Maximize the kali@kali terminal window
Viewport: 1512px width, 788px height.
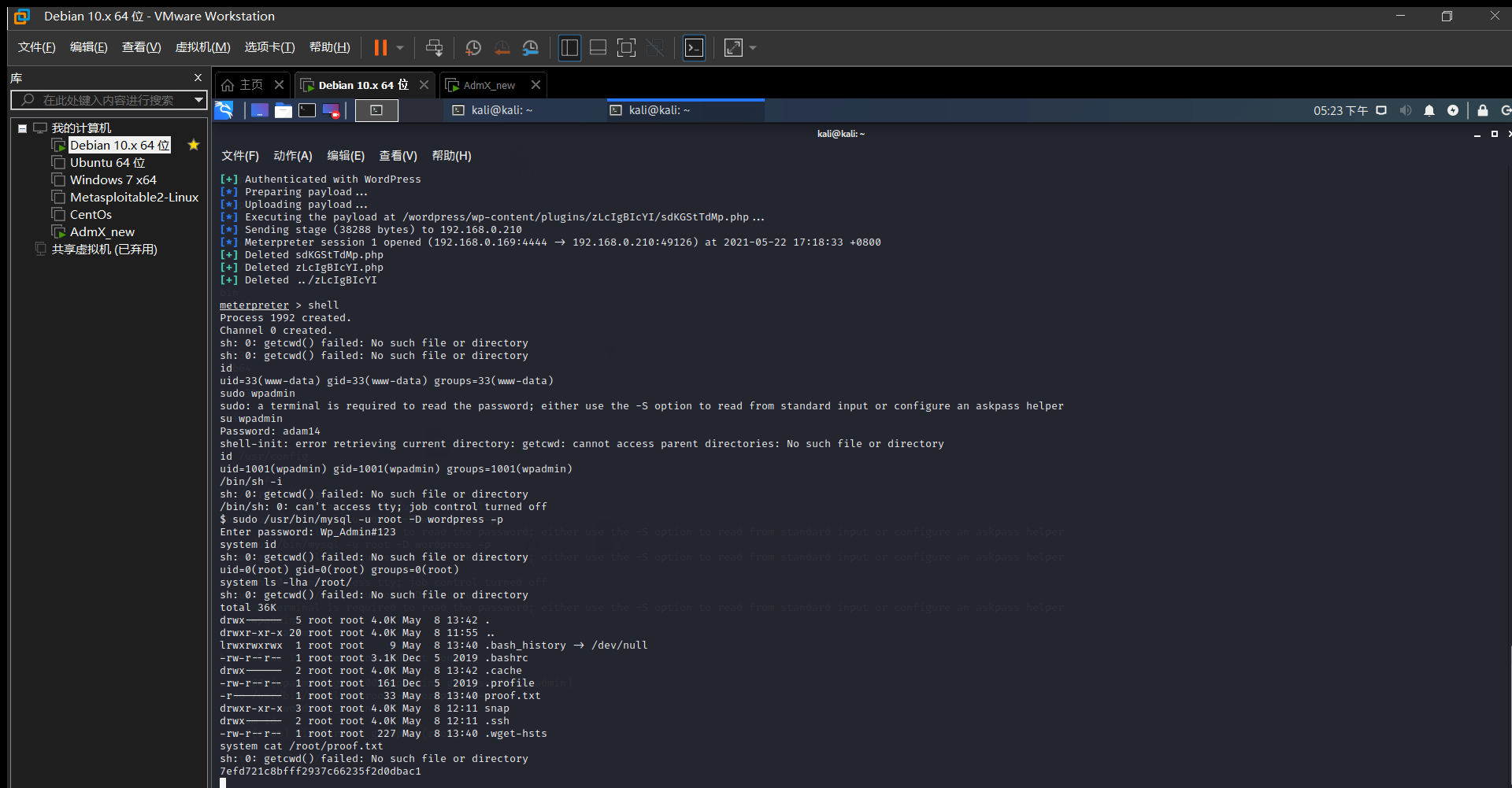(x=1495, y=134)
